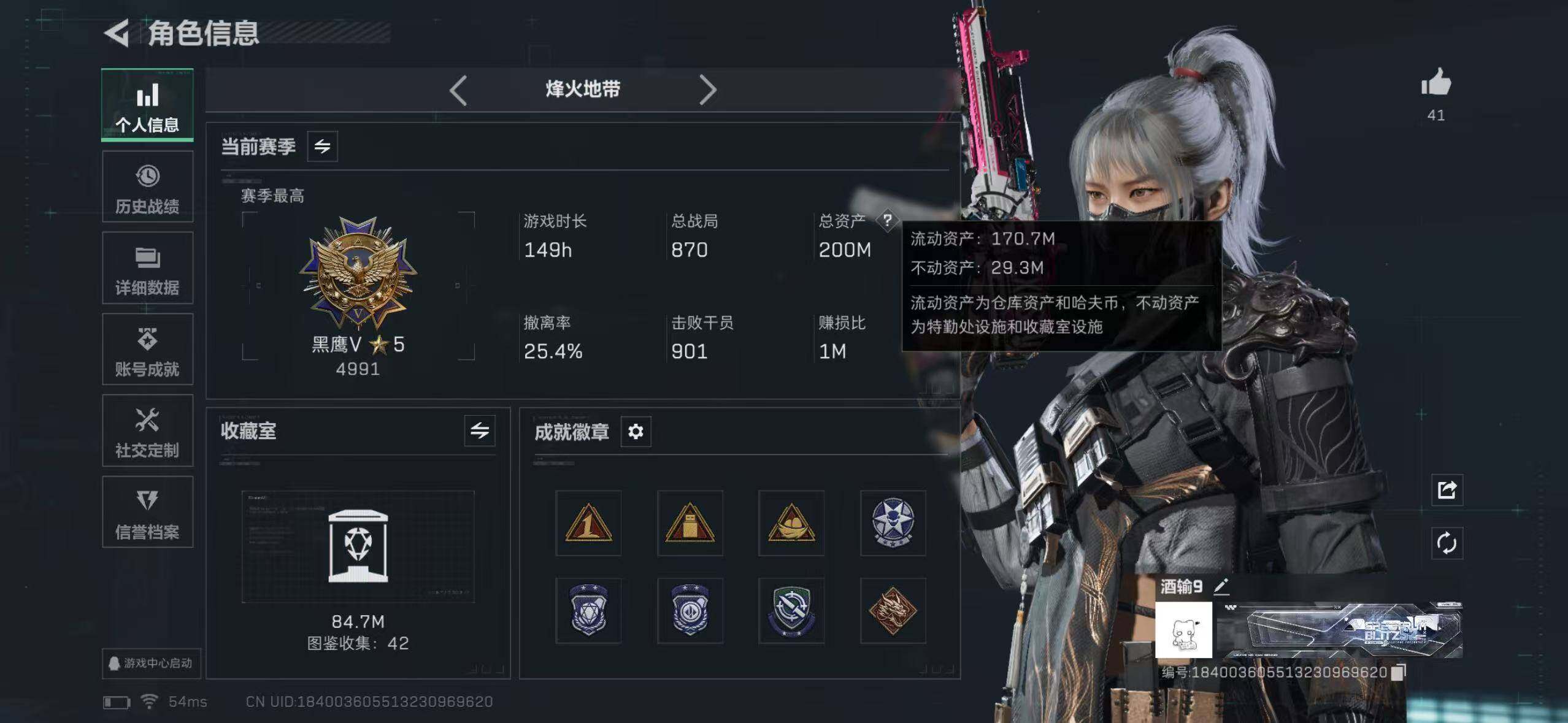Open the share icon on the right edge

pyautogui.click(x=1447, y=489)
